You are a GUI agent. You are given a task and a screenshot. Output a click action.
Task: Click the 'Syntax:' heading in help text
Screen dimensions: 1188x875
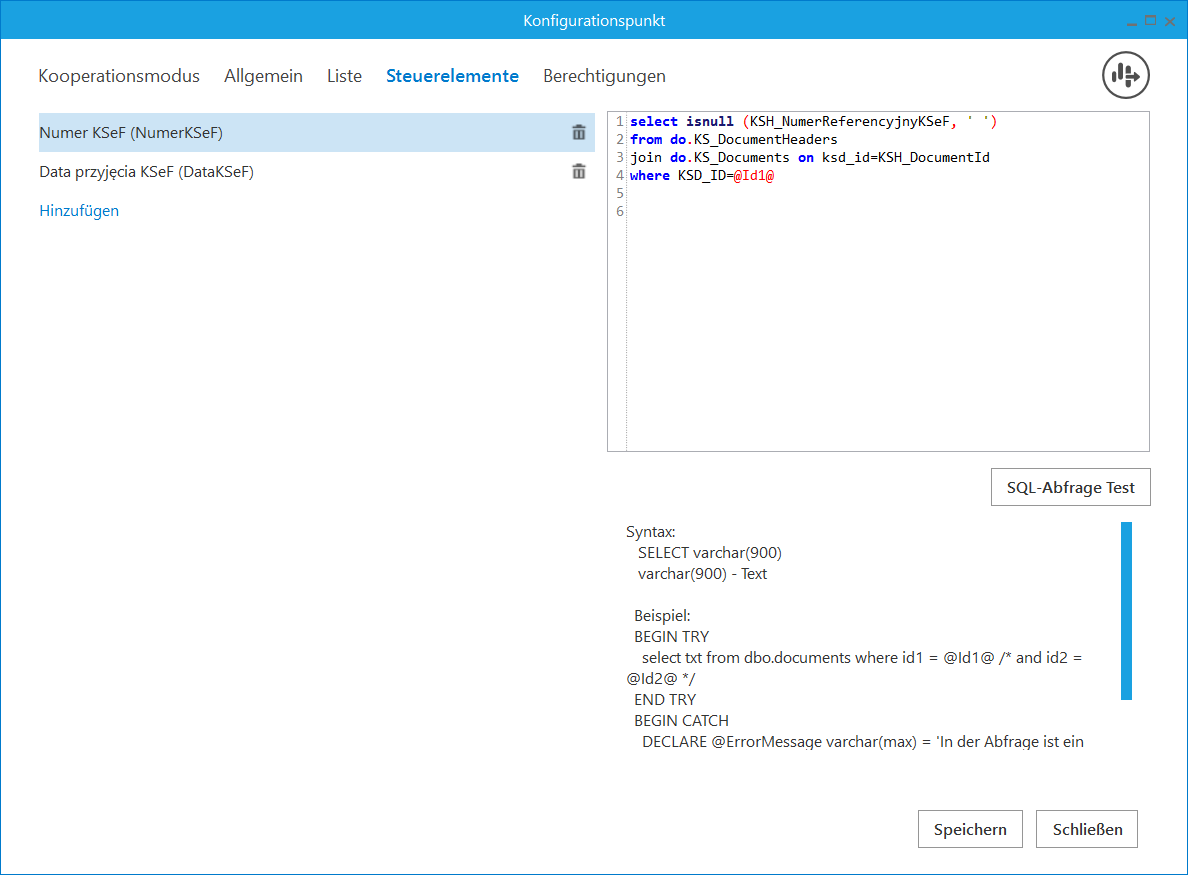650,532
